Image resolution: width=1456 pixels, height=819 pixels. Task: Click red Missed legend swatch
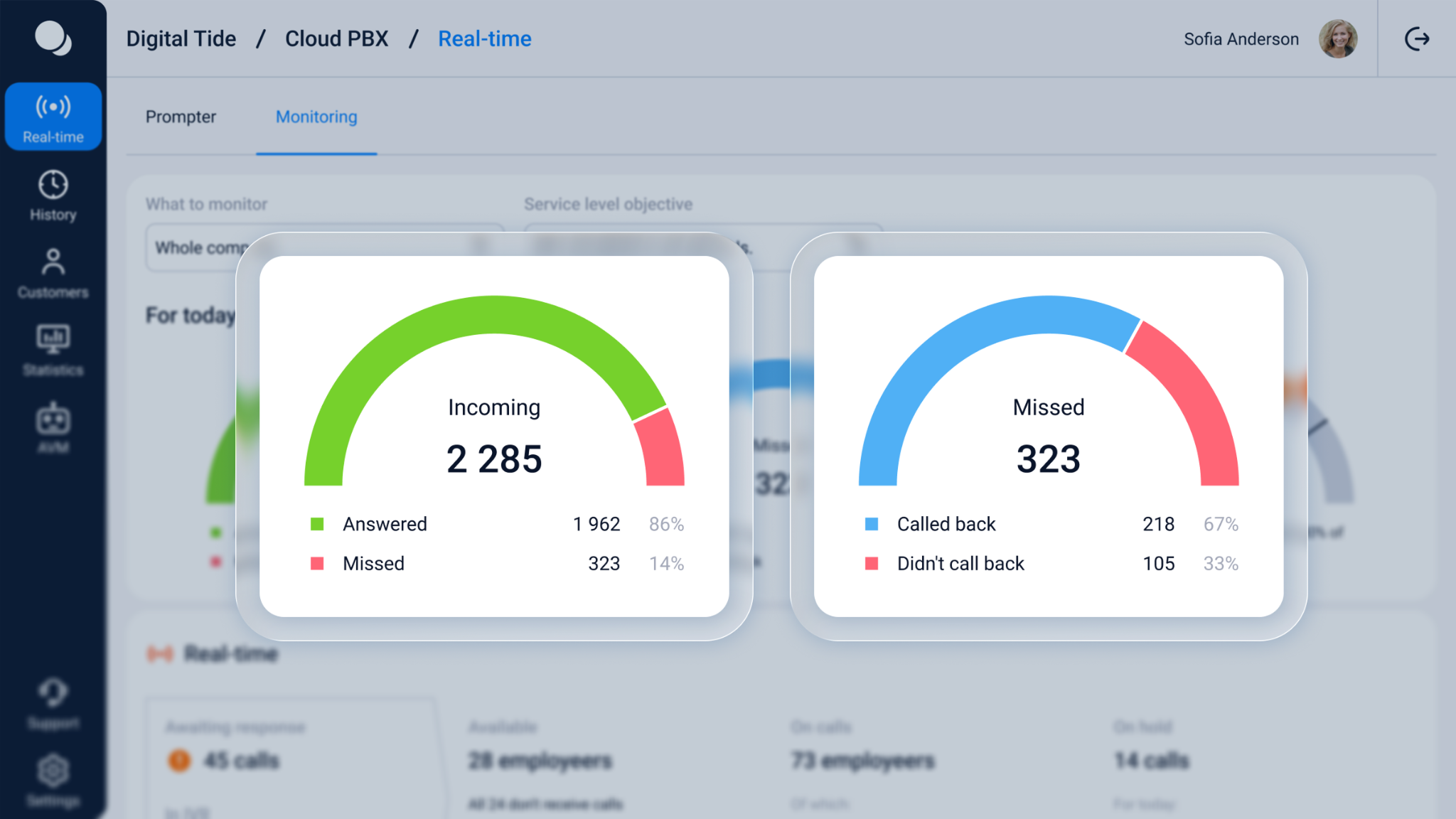click(x=317, y=564)
